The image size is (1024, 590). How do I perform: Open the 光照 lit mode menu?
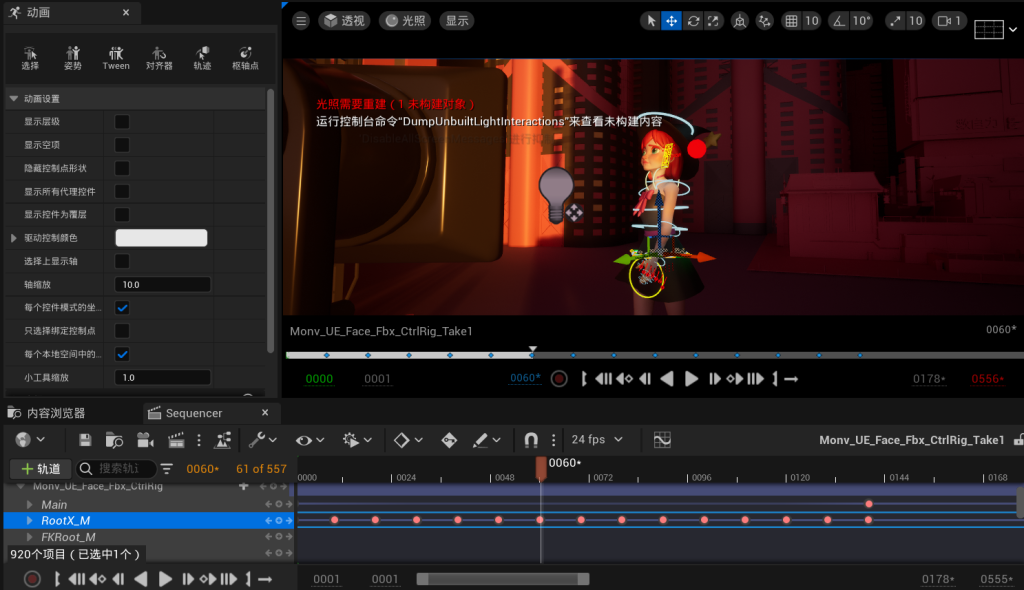coord(405,21)
